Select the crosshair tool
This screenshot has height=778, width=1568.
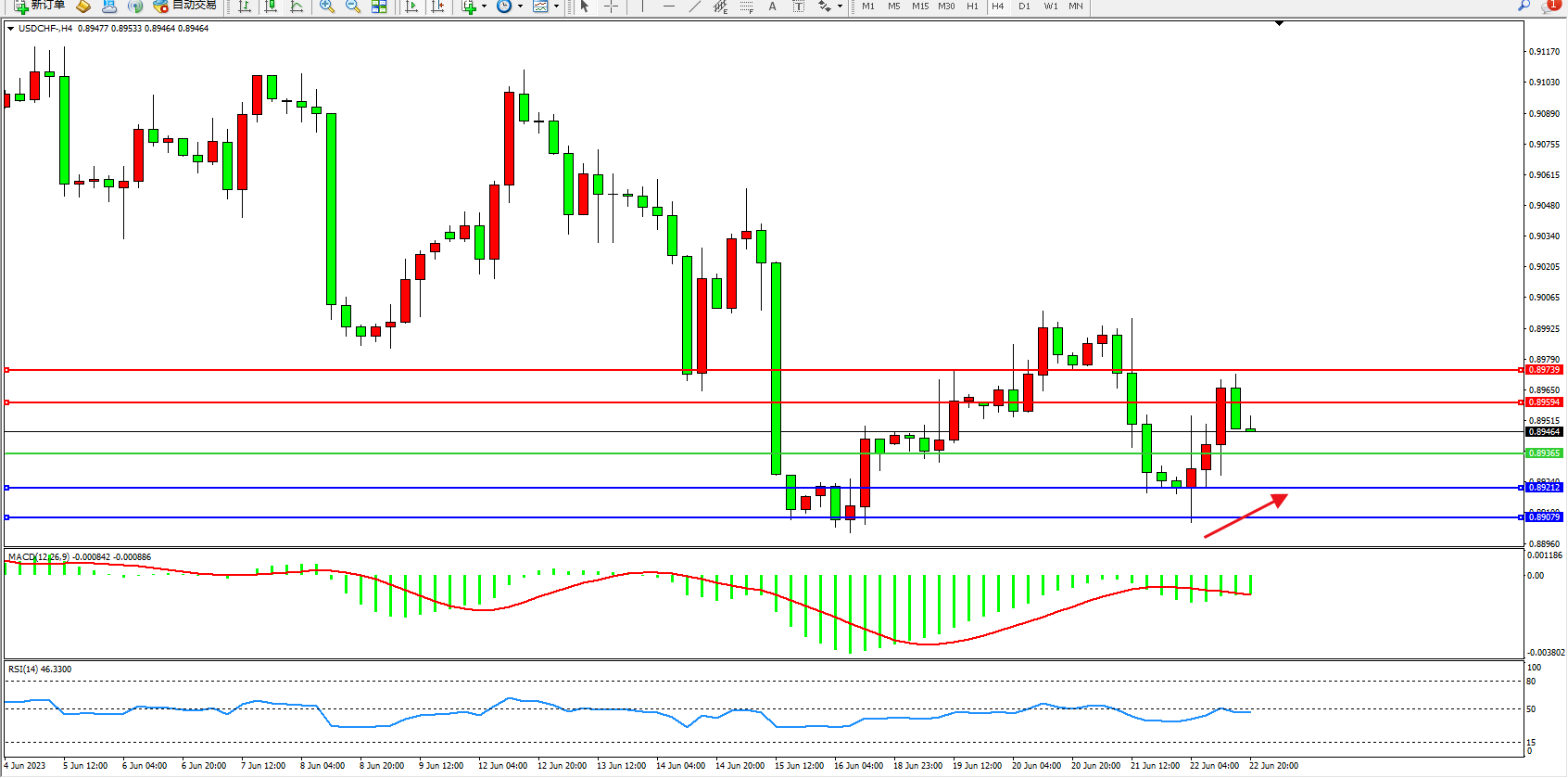(x=612, y=6)
